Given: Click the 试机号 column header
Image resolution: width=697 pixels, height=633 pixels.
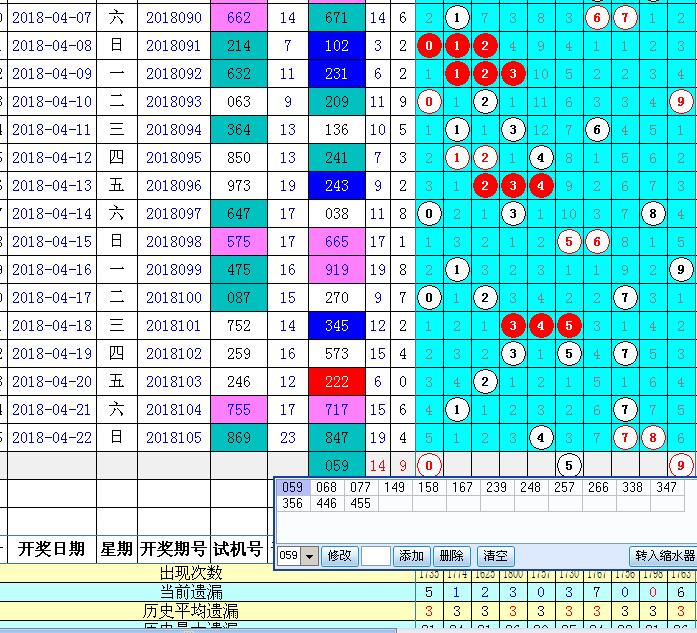Looking at the screenshot, I should [x=239, y=549].
